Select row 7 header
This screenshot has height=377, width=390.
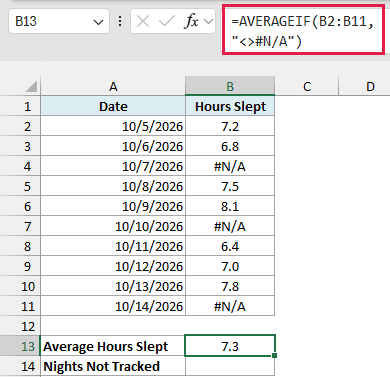click(20, 226)
